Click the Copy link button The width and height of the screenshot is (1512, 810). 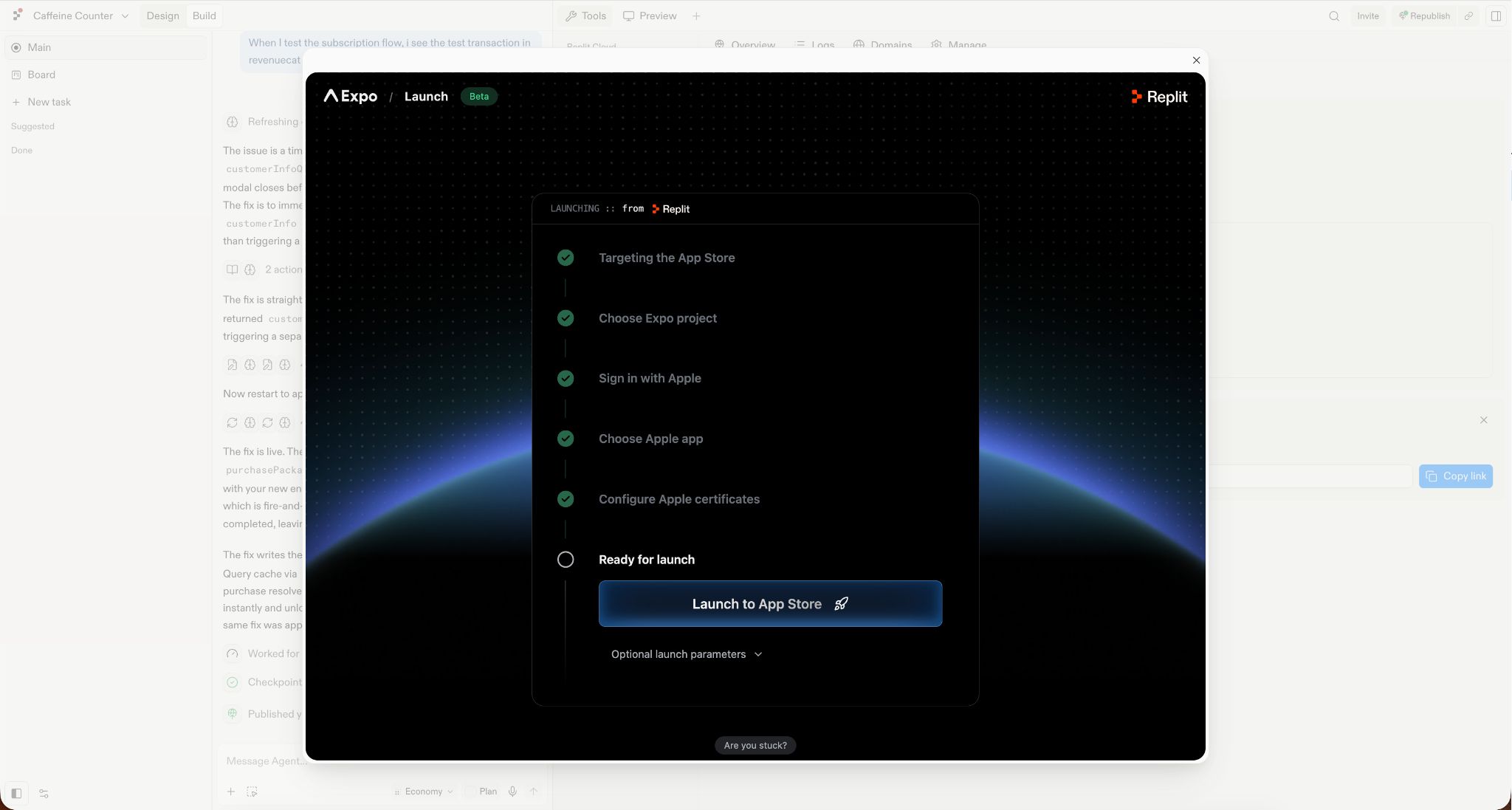pos(1455,476)
